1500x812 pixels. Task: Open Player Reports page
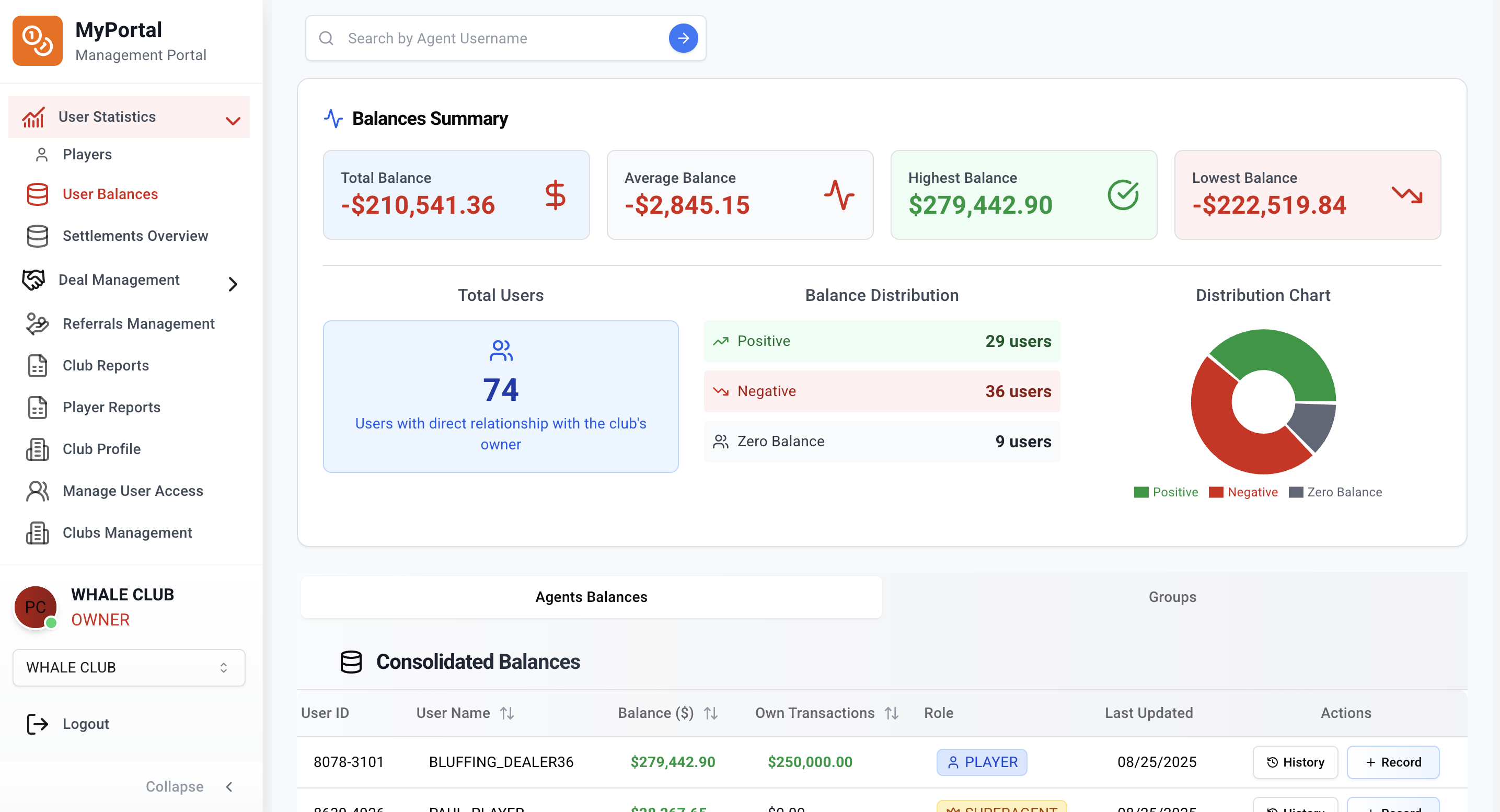point(111,408)
